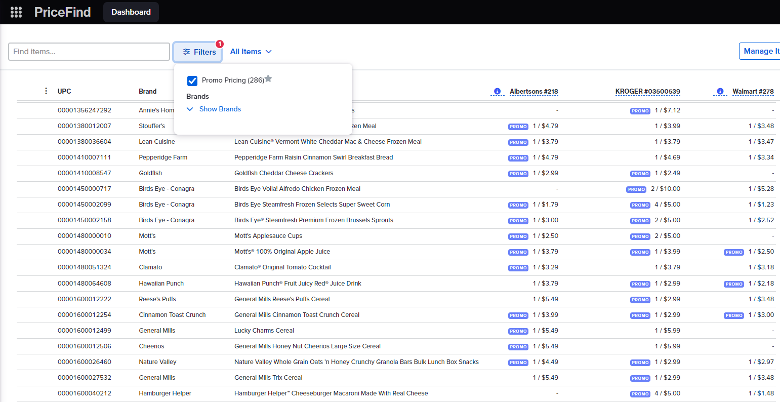The image size is (780, 405).
Task: Select UPC 0001600027532
Action: click(x=85, y=378)
